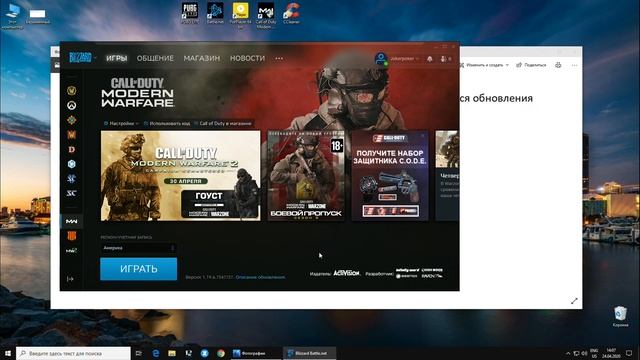
Task: Click the fullscreen expand arrow in Photos
Action: [574, 301]
